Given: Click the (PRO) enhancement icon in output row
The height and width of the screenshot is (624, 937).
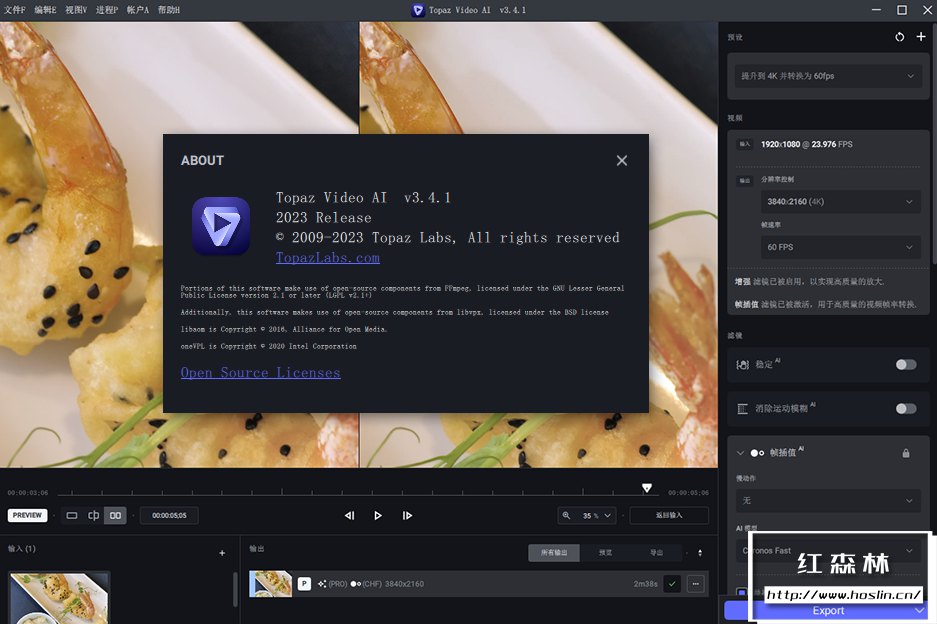Looking at the screenshot, I should point(322,584).
